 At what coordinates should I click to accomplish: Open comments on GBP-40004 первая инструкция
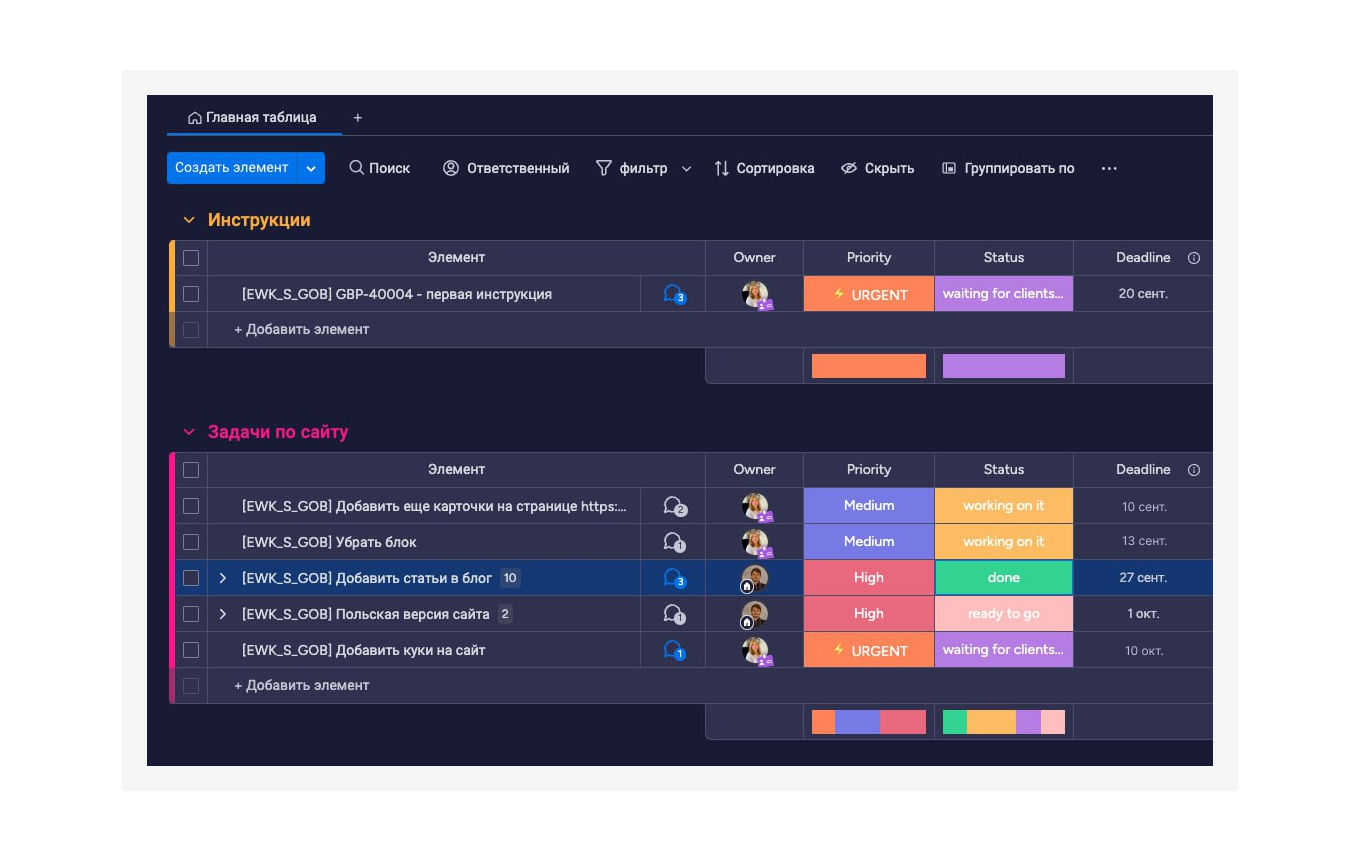tap(673, 294)
